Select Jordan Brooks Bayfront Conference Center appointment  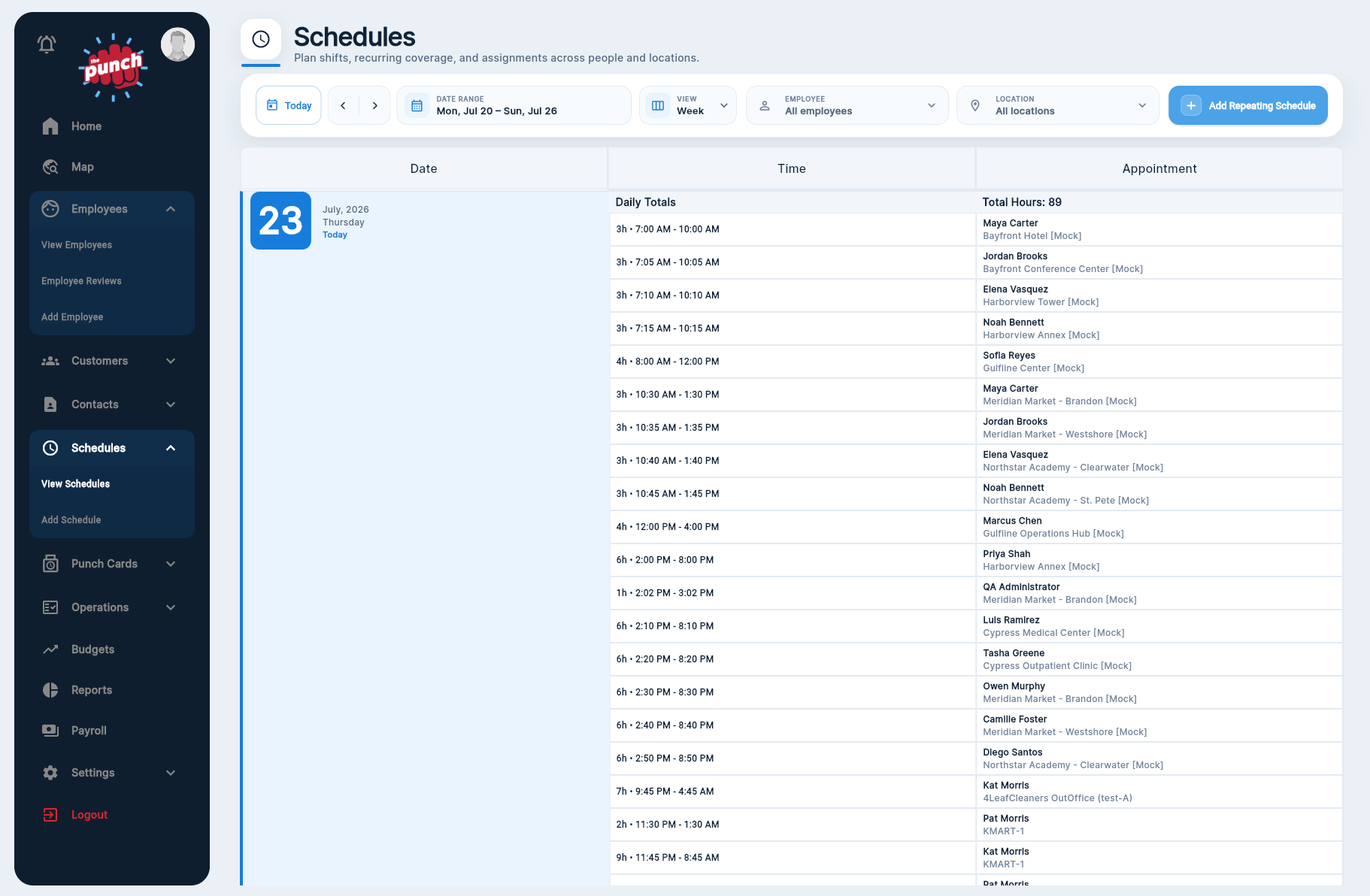point(1159,262)
